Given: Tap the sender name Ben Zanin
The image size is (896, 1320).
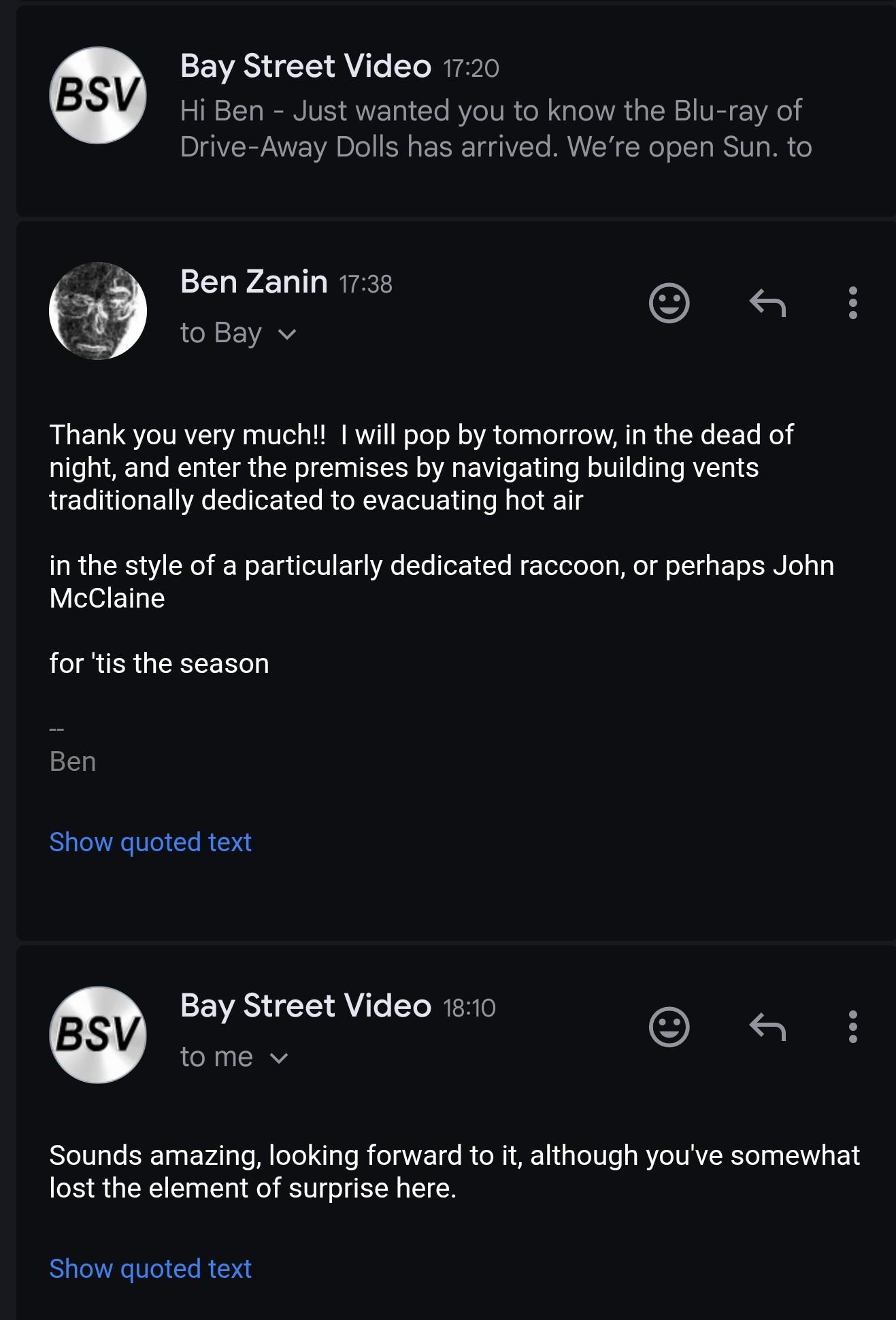Looking at the screenshot, I should (254, 282).
